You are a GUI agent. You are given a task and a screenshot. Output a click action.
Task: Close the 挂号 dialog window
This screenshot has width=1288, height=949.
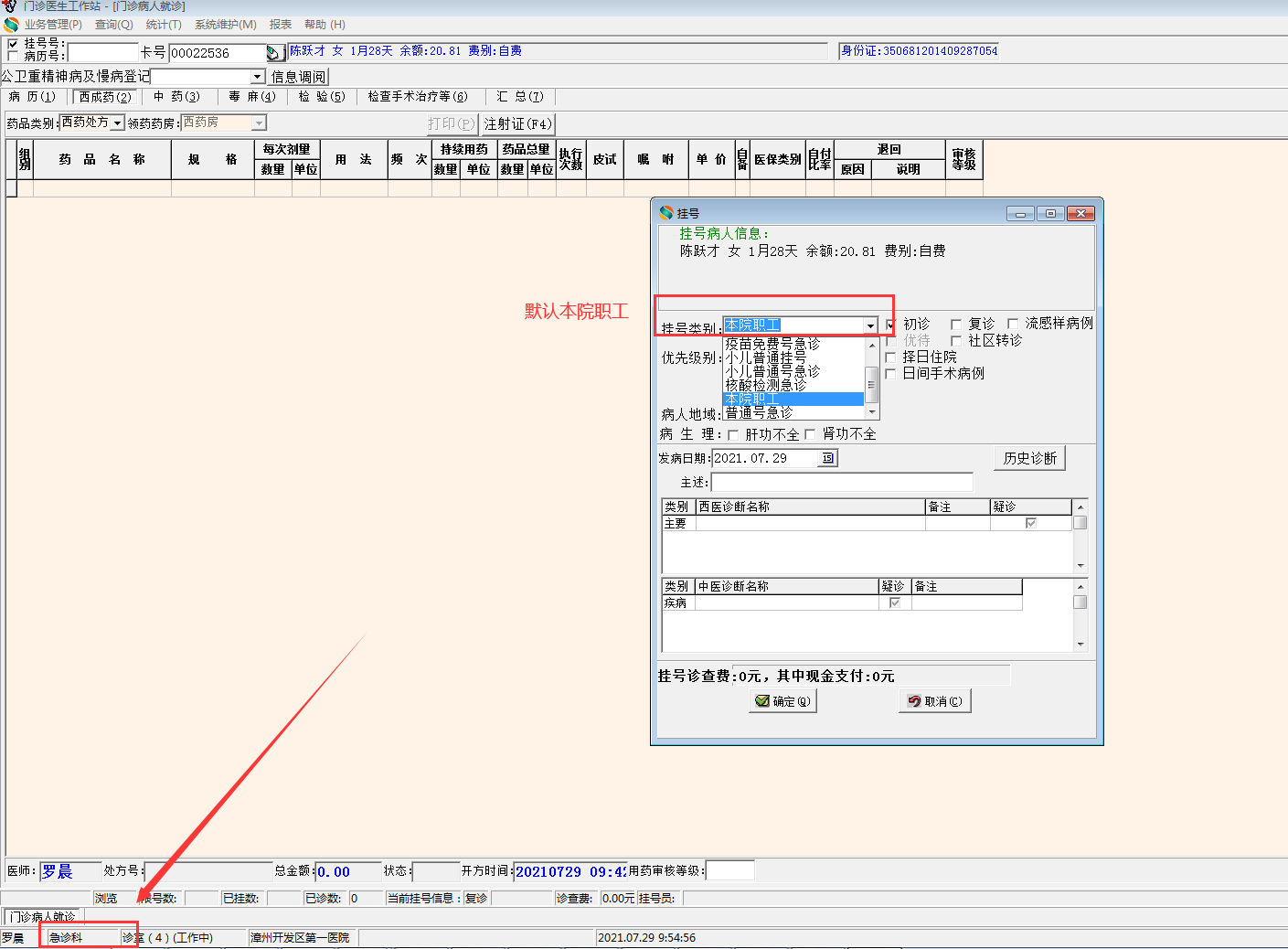point(1080,213)
